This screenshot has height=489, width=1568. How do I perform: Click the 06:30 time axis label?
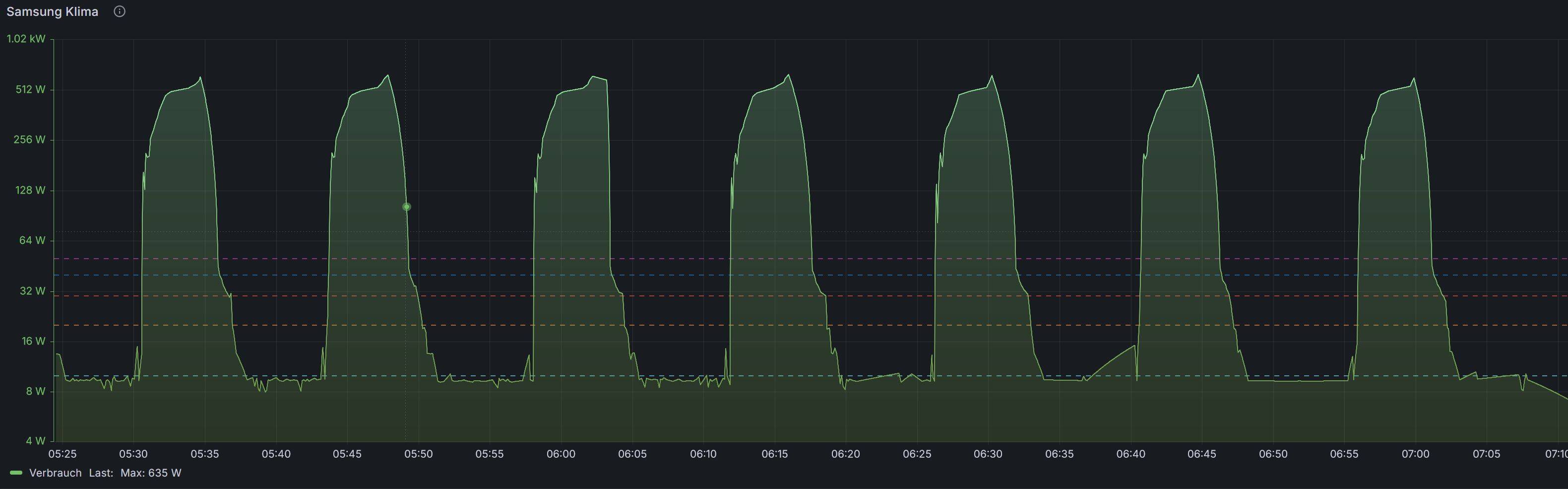[x=988, y=454]
